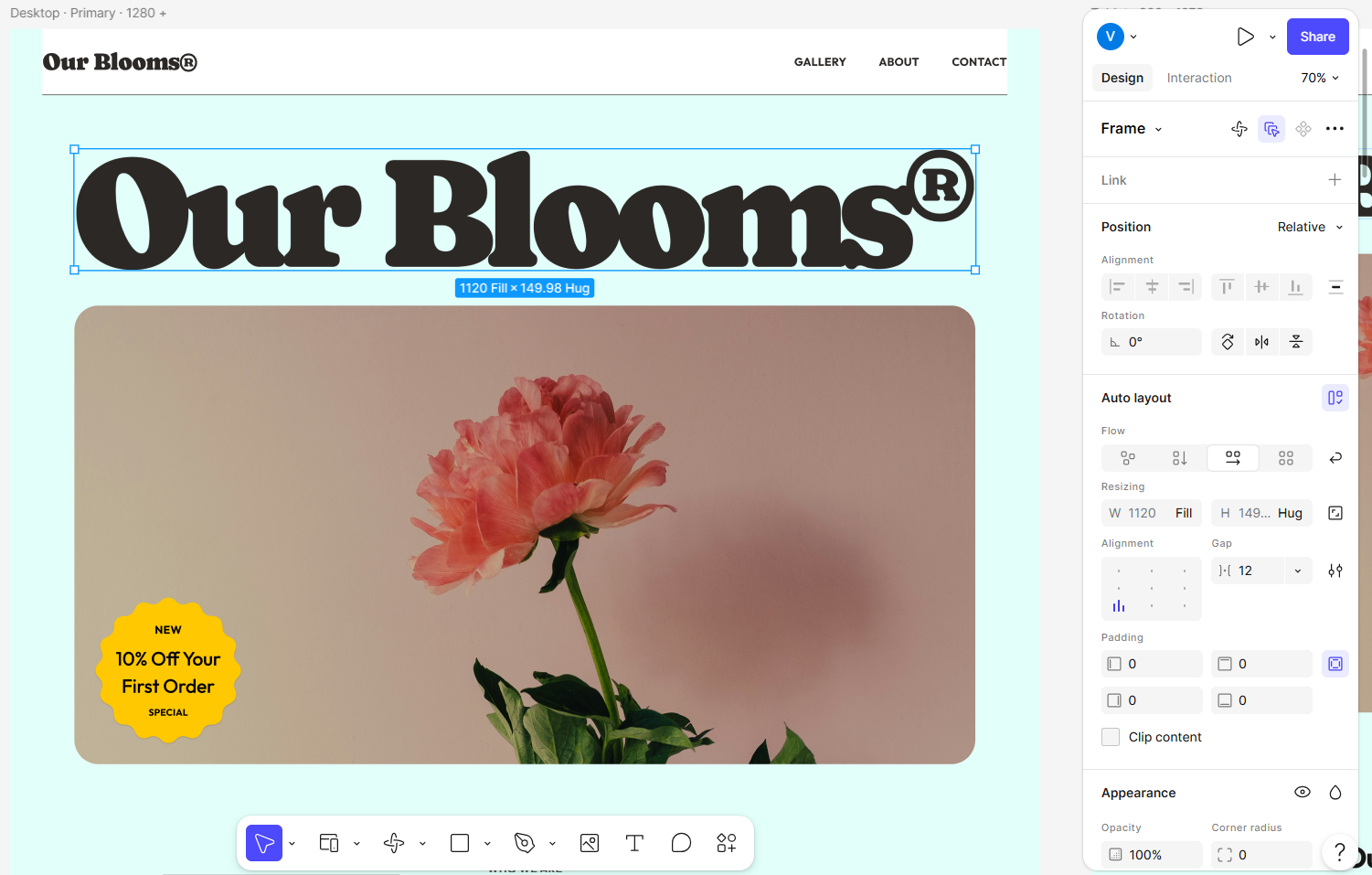The image size is (1372, 875).
Task: Expand the Rectangle tool chevron
Action: point(487,843)
